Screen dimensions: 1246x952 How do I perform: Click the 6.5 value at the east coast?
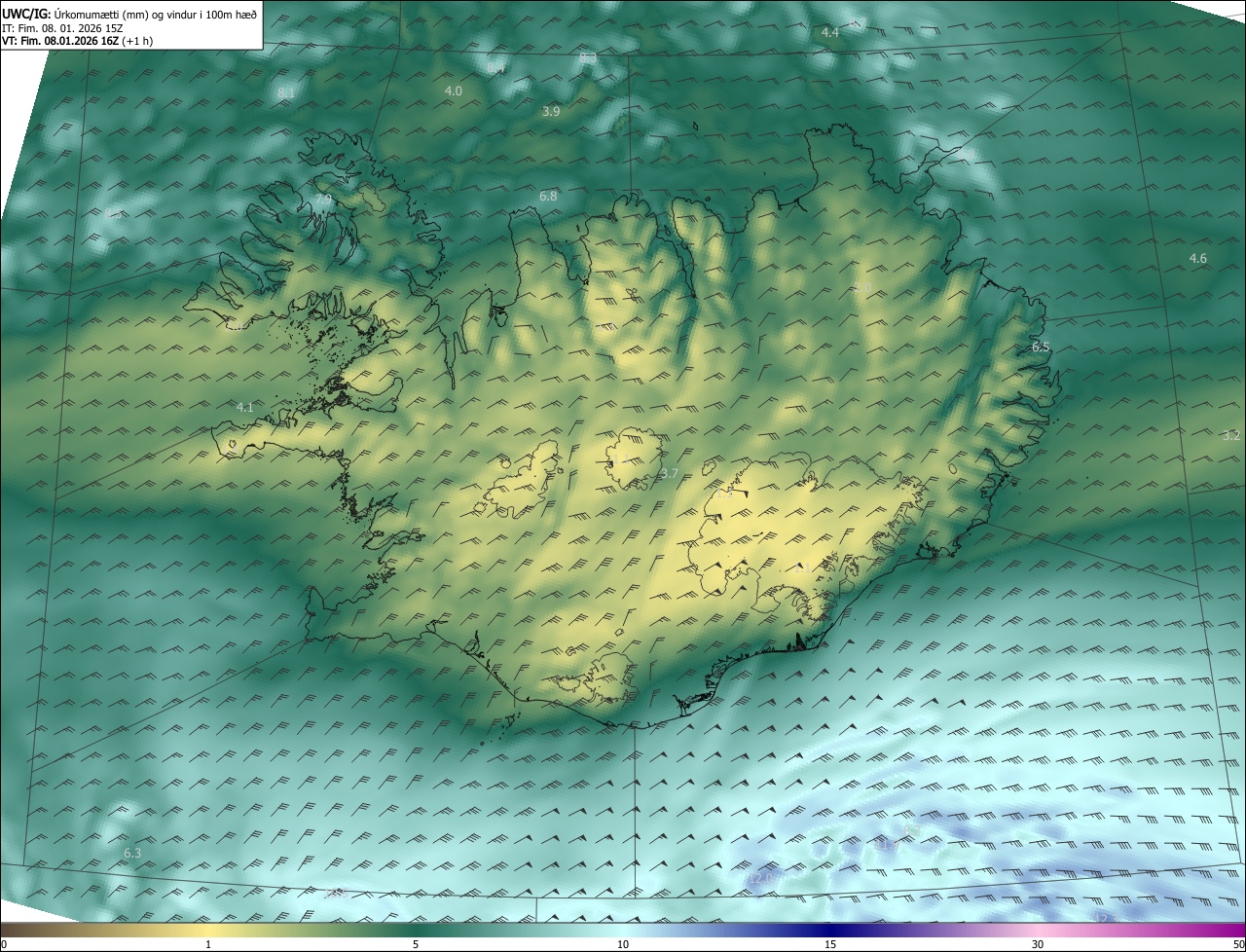pyautogui.click(x=1041, y=347)
